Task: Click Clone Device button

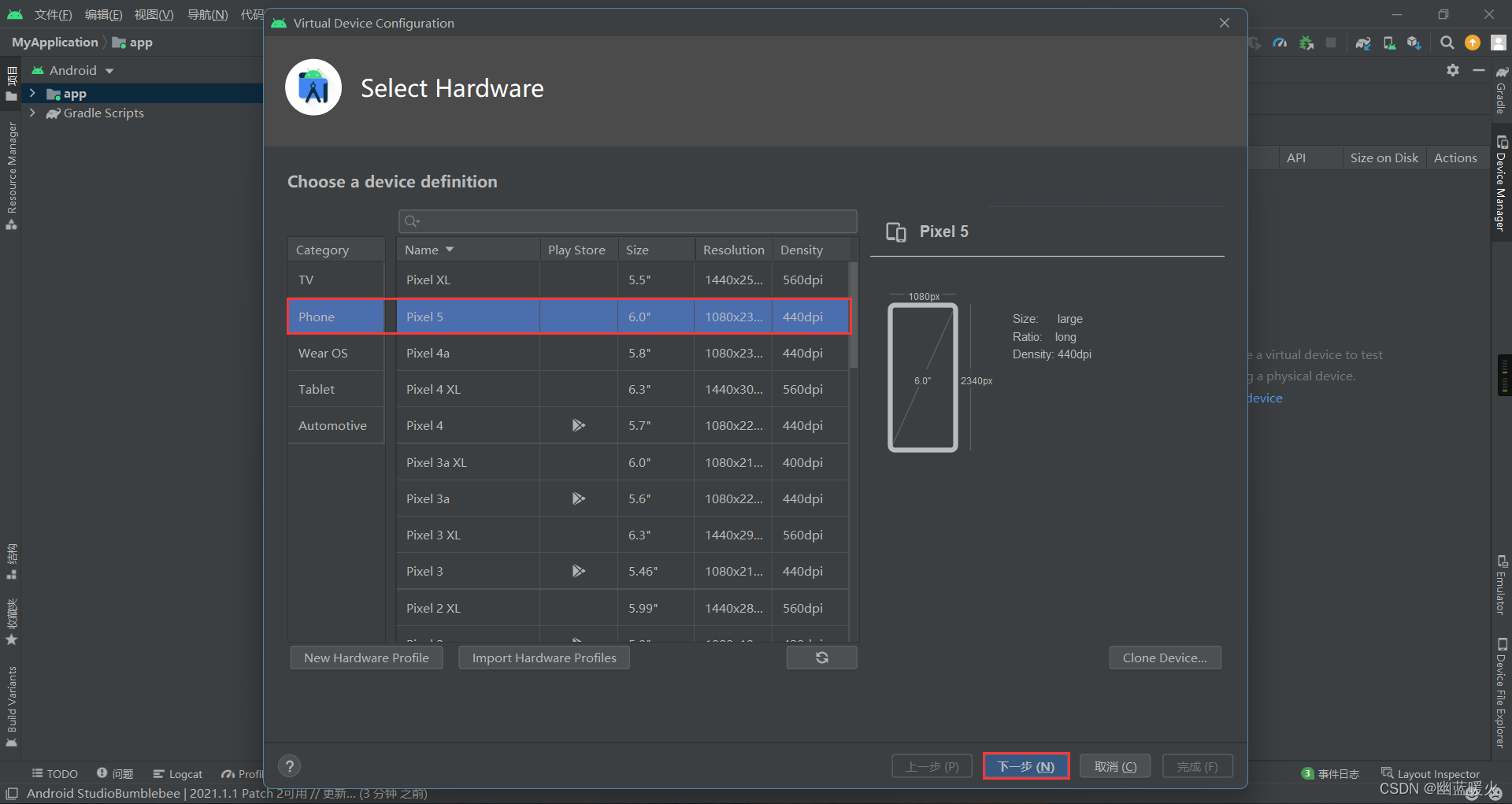Action: click(x=1165, y=658)
